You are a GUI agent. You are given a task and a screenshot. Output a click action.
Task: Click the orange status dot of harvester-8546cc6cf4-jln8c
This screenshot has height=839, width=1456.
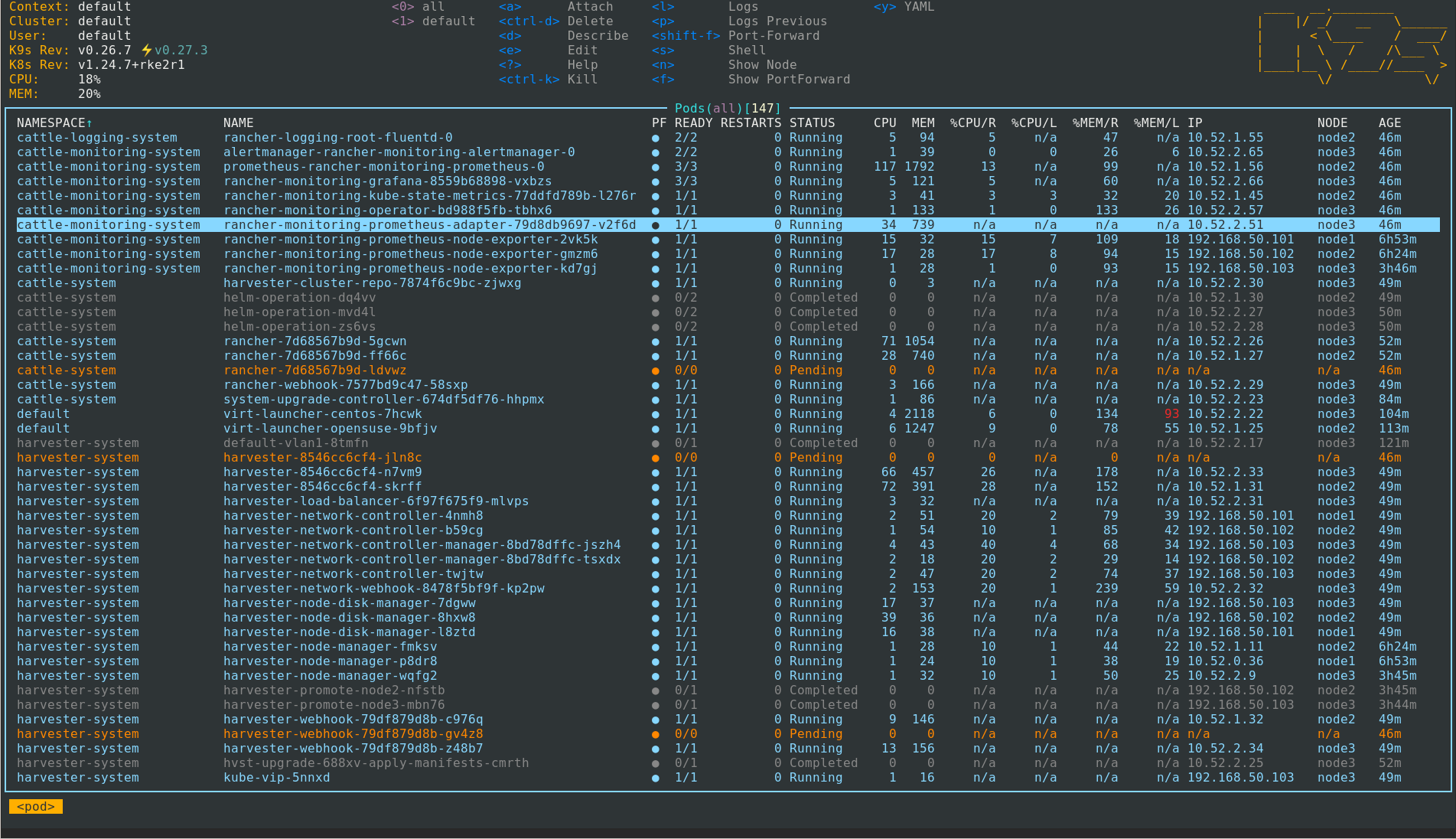(656, 457)
